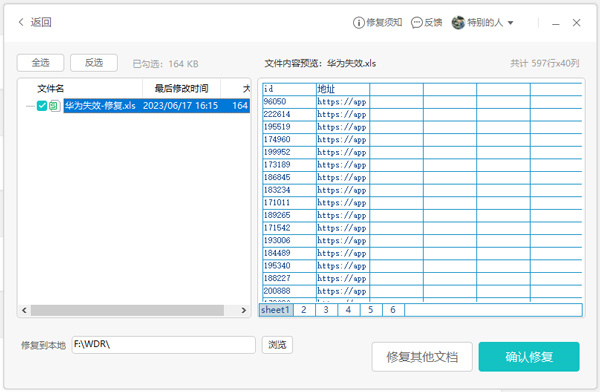The height and width of the screenshot is (392, 600).
Task: Click preview cell 195519
Action: click(x=289, y=127)
